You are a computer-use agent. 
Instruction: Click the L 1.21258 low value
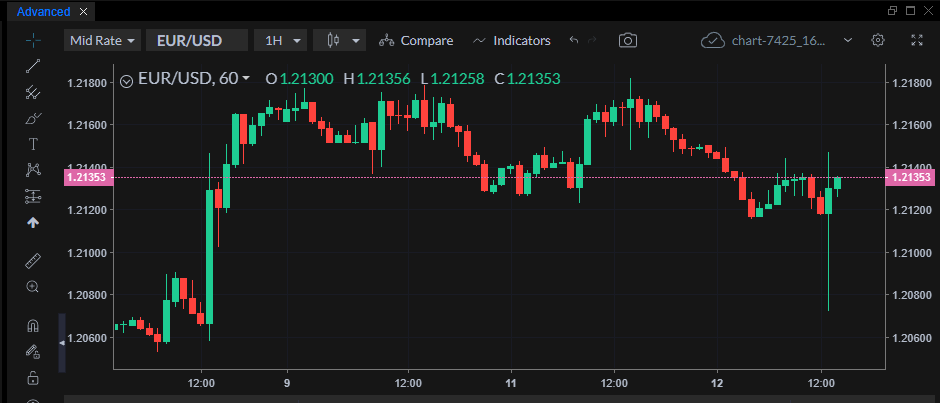tap(452, 79)
